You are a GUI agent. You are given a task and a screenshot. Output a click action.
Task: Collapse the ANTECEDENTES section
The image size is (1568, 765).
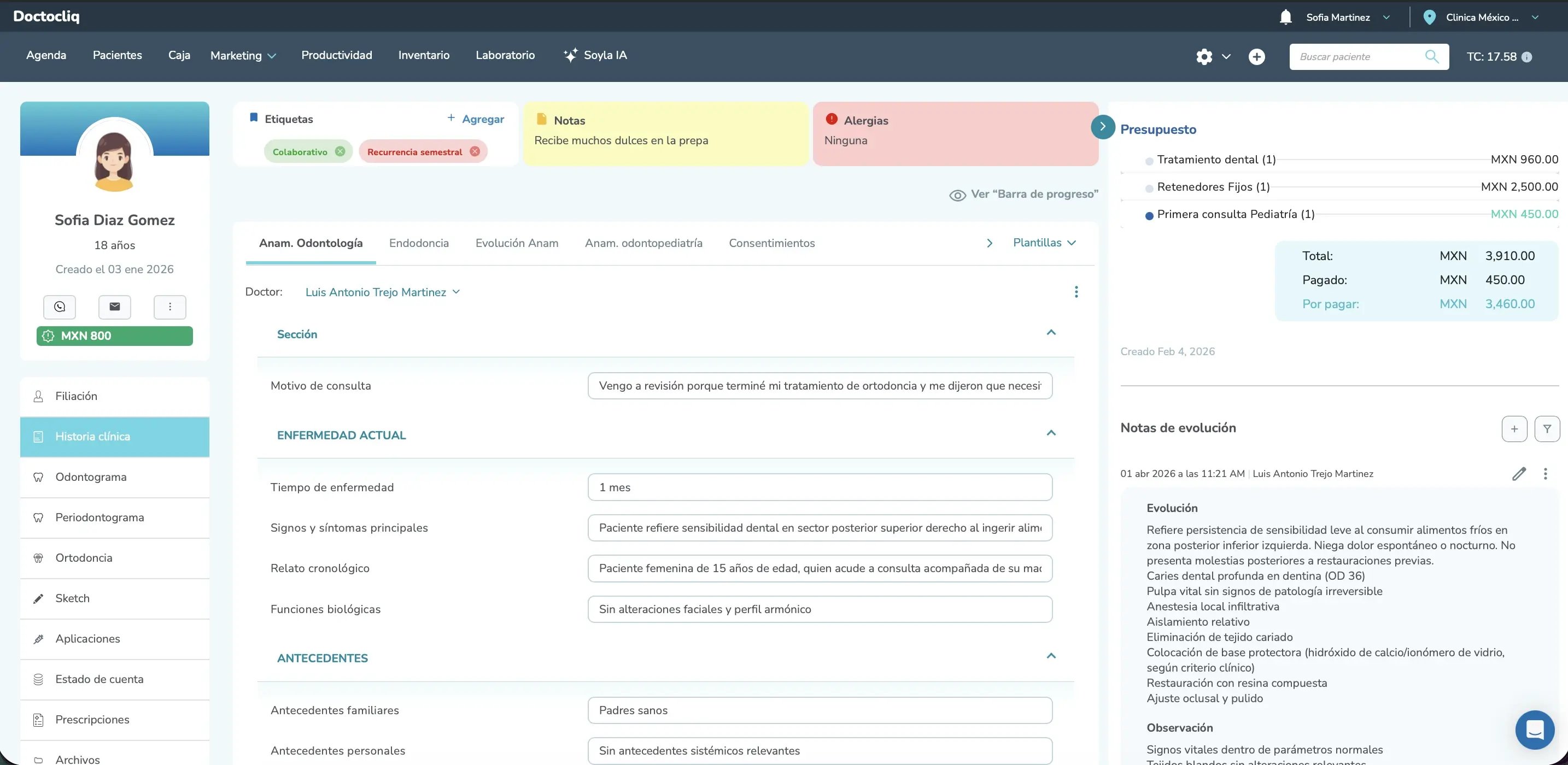(1051, 656)
